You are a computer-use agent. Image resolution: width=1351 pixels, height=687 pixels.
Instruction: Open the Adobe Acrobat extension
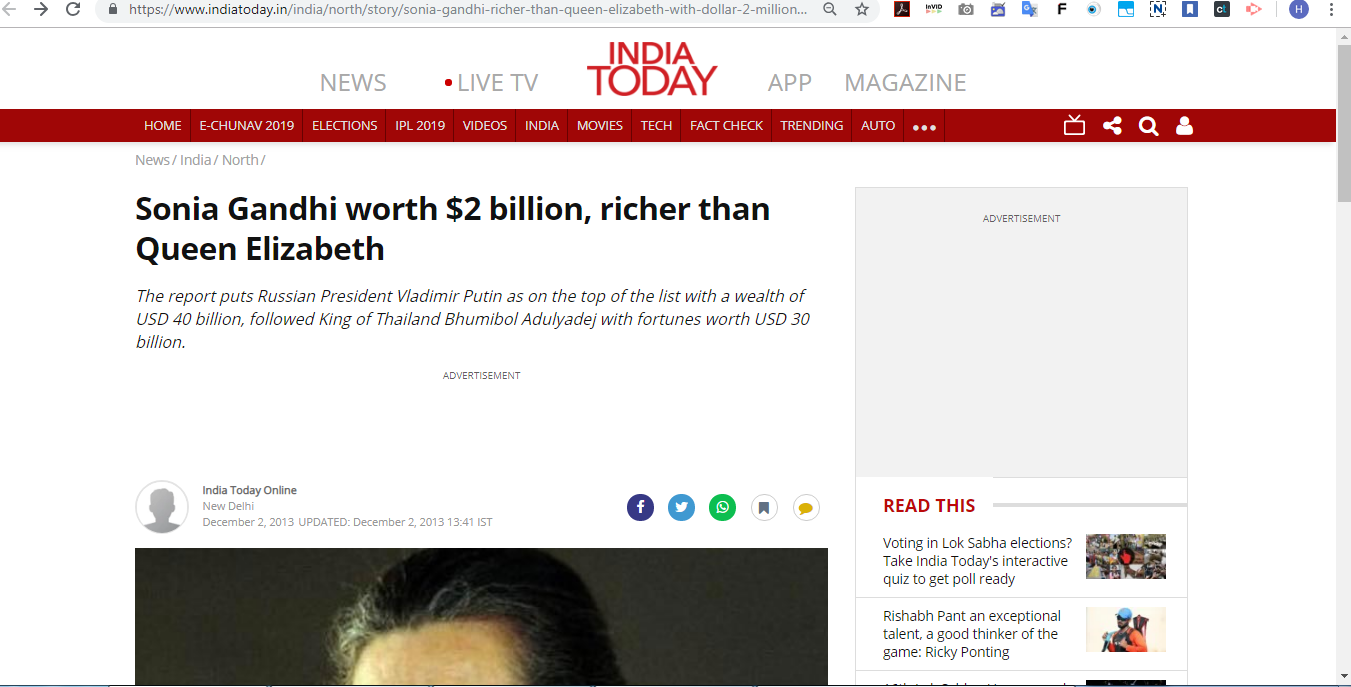click(x=902, y=9)
